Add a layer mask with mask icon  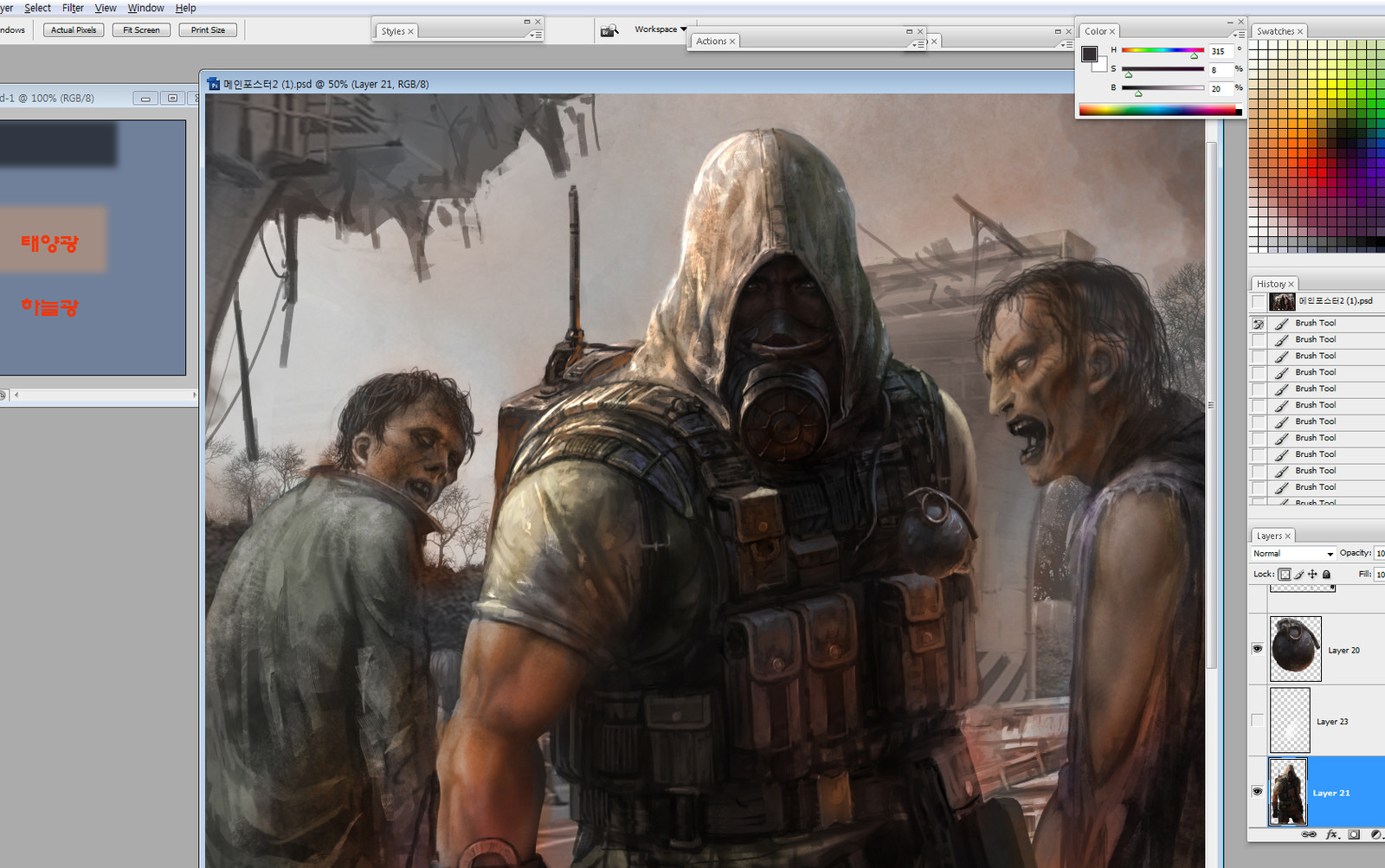1354,834
